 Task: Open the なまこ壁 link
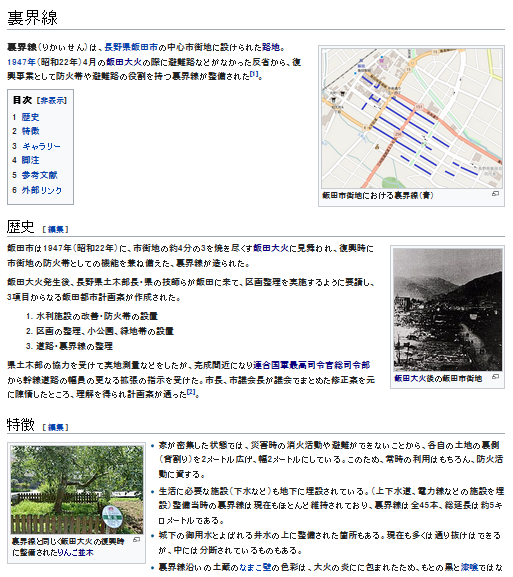click(255, 567)
